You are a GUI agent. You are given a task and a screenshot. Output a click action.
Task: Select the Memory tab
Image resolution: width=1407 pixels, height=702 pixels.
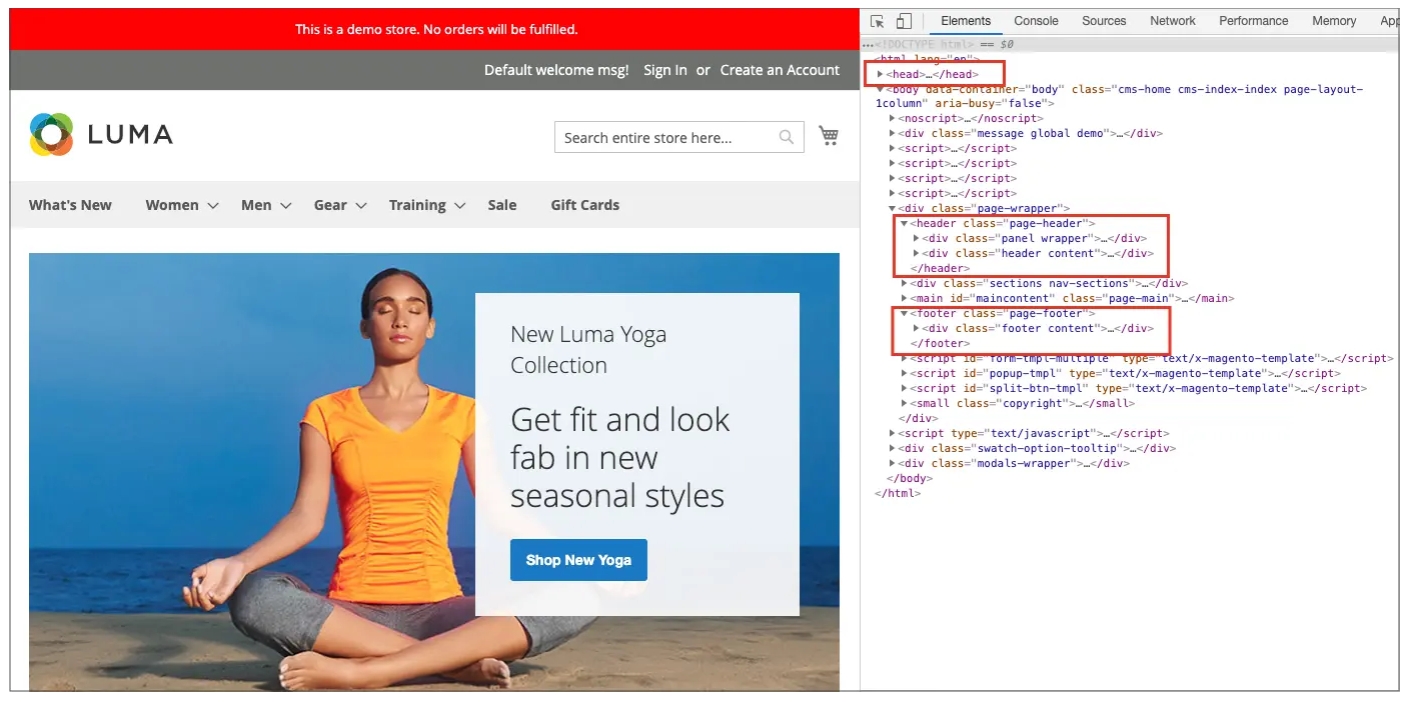click(1334, 21)
